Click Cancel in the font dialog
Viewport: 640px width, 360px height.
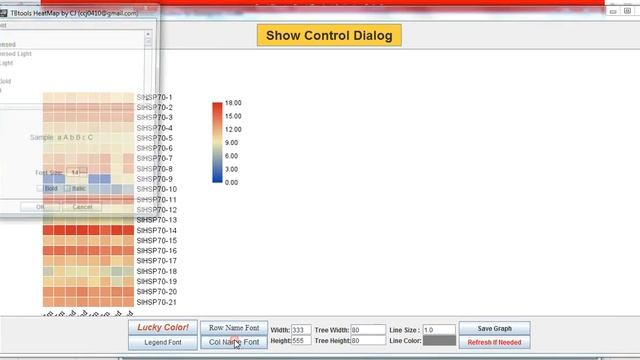(82, 207)
